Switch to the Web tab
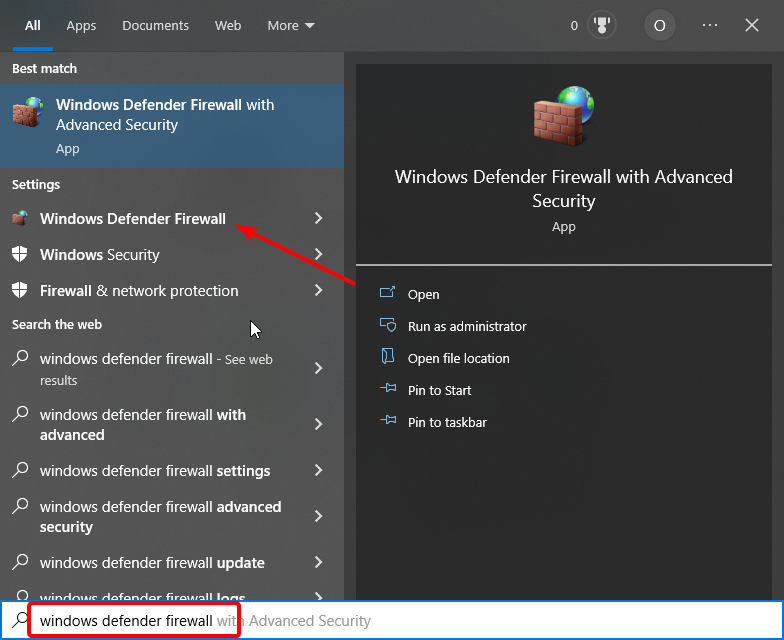784x640 pixels. [228, 26]
